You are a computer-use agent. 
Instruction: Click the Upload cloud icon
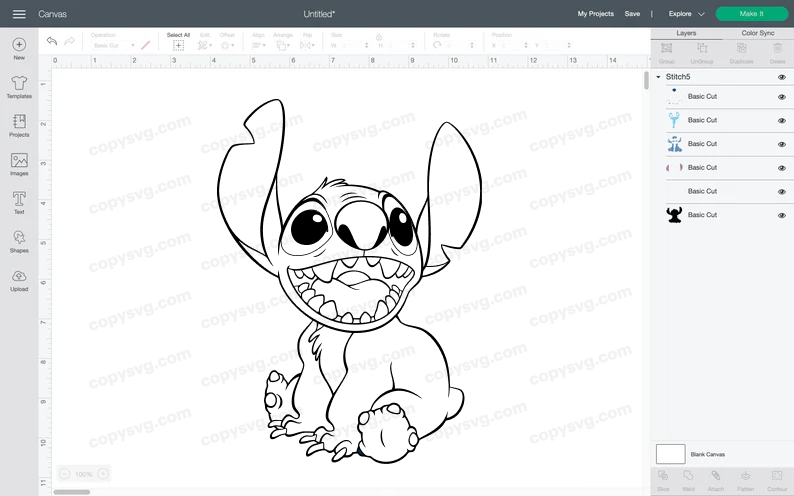click(19, 276)
